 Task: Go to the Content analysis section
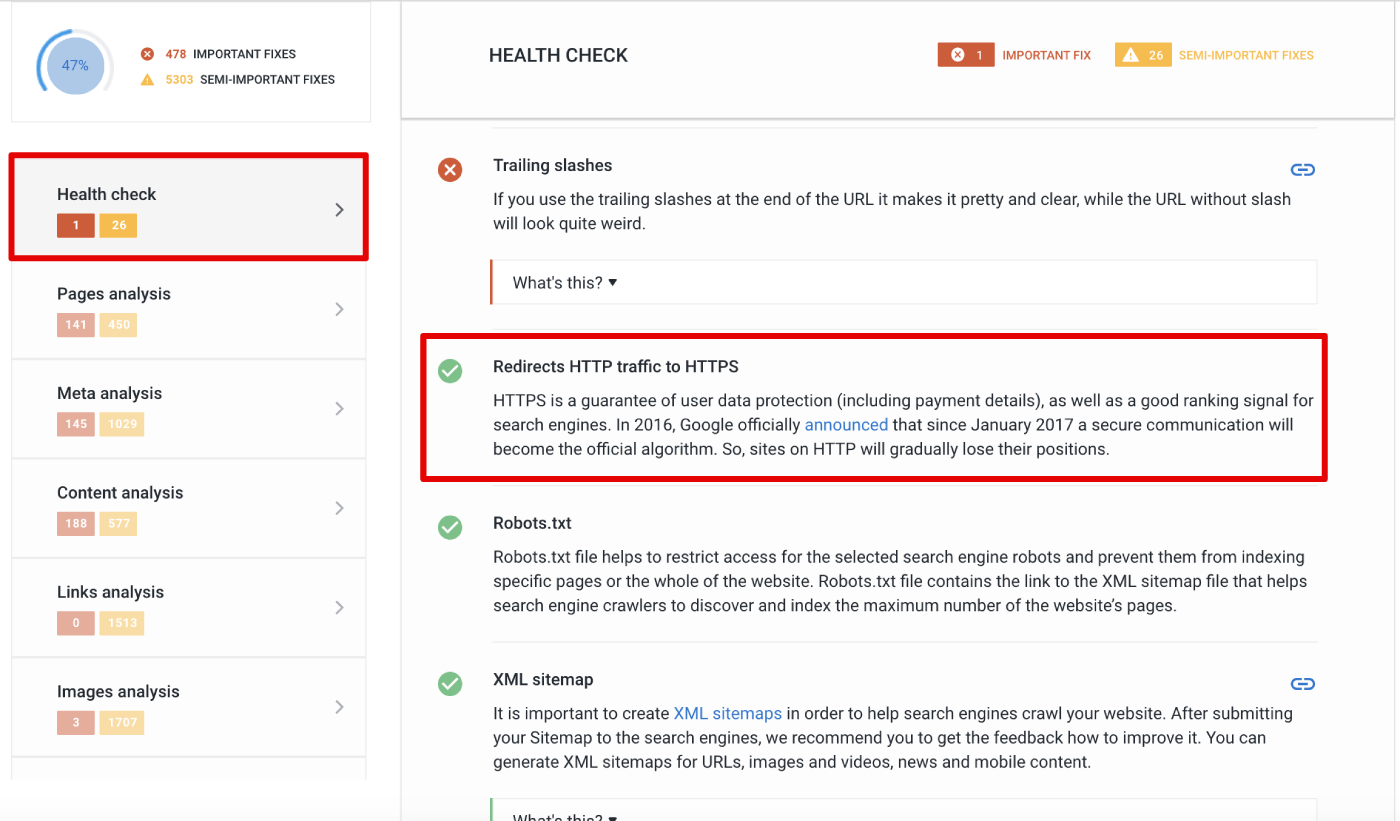[x=189, y=508]
